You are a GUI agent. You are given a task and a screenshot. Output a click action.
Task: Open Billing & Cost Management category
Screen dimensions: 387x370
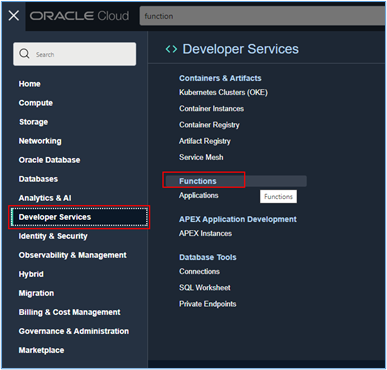(69, 312)
